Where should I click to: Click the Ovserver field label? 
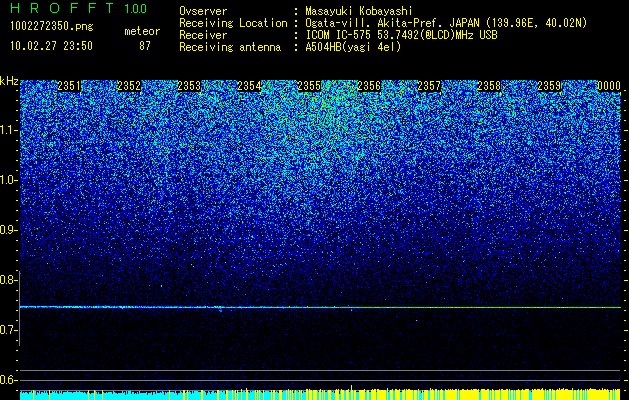click(x=203, y=11)
